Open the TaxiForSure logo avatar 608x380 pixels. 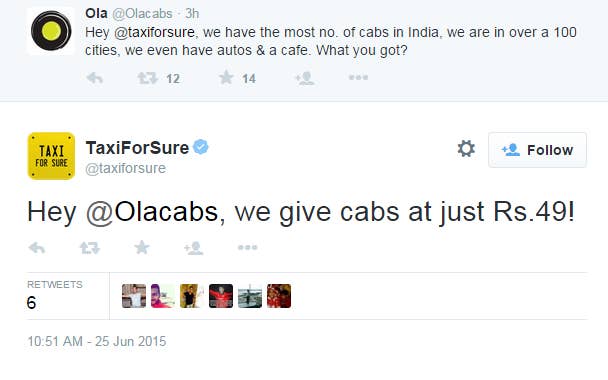(x=51, y=156)
